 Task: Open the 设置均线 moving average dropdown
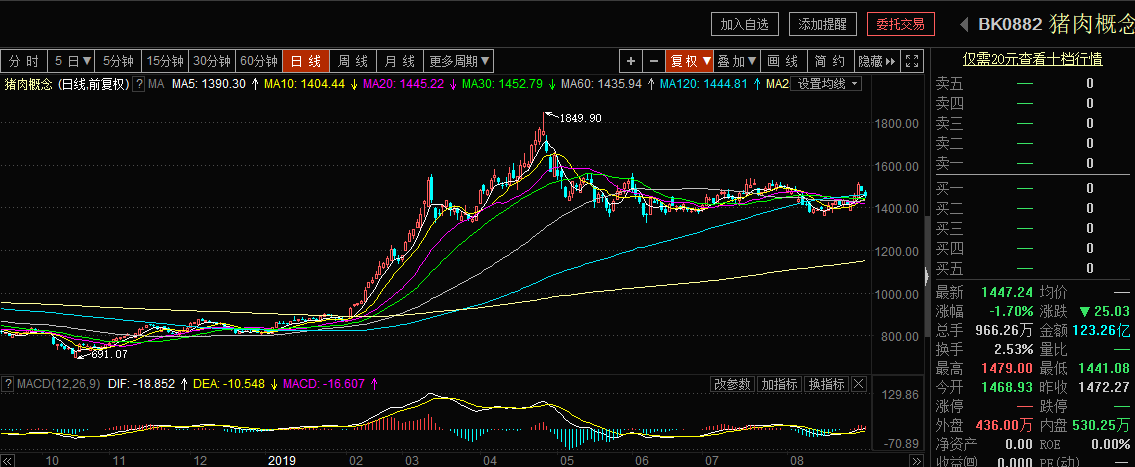point(826,84)
